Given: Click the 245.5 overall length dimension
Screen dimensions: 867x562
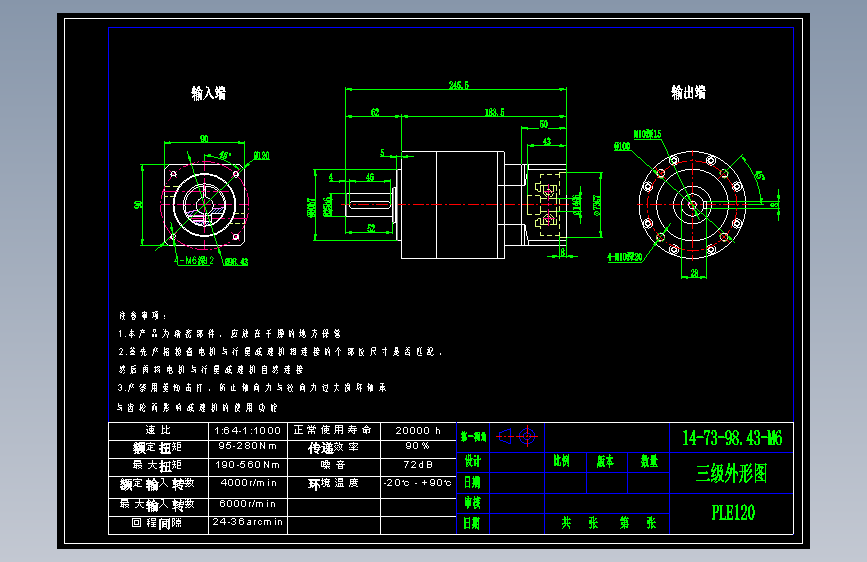Looking at the screenshot, I should pyautogui.click(x=458, y=85).
